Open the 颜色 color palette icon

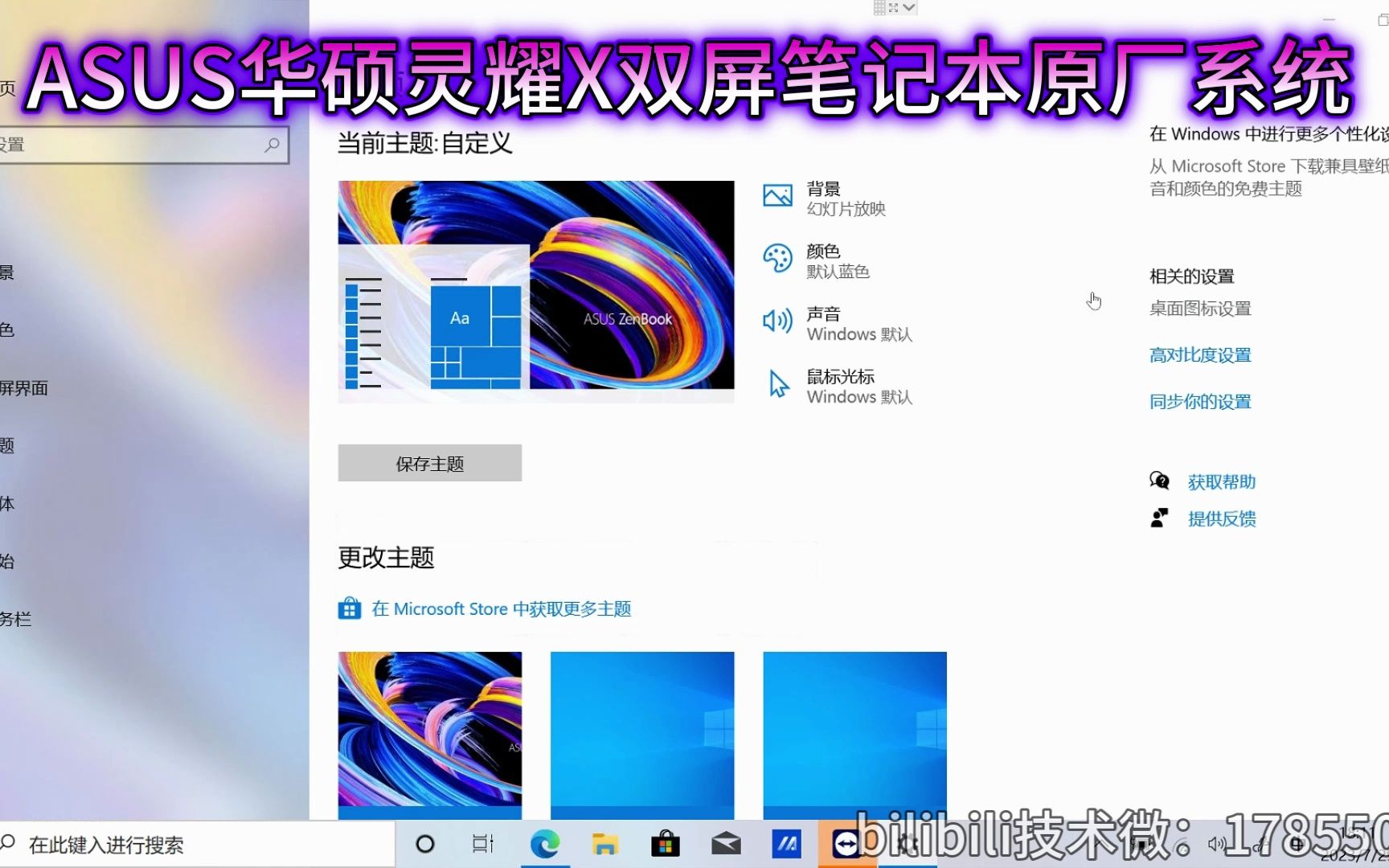pos(777,259)
